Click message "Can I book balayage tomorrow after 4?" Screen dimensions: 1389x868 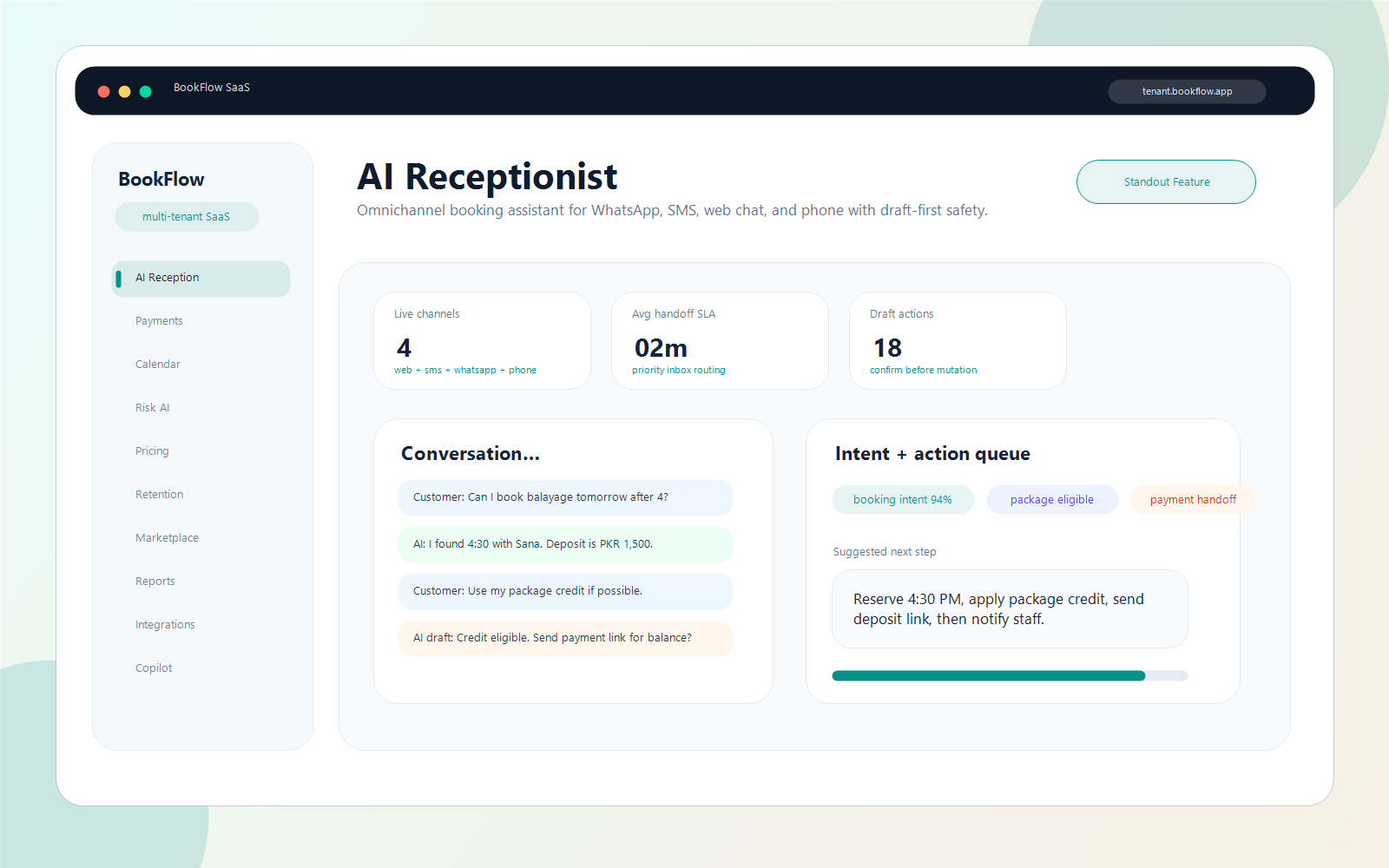tap(565, 497)
